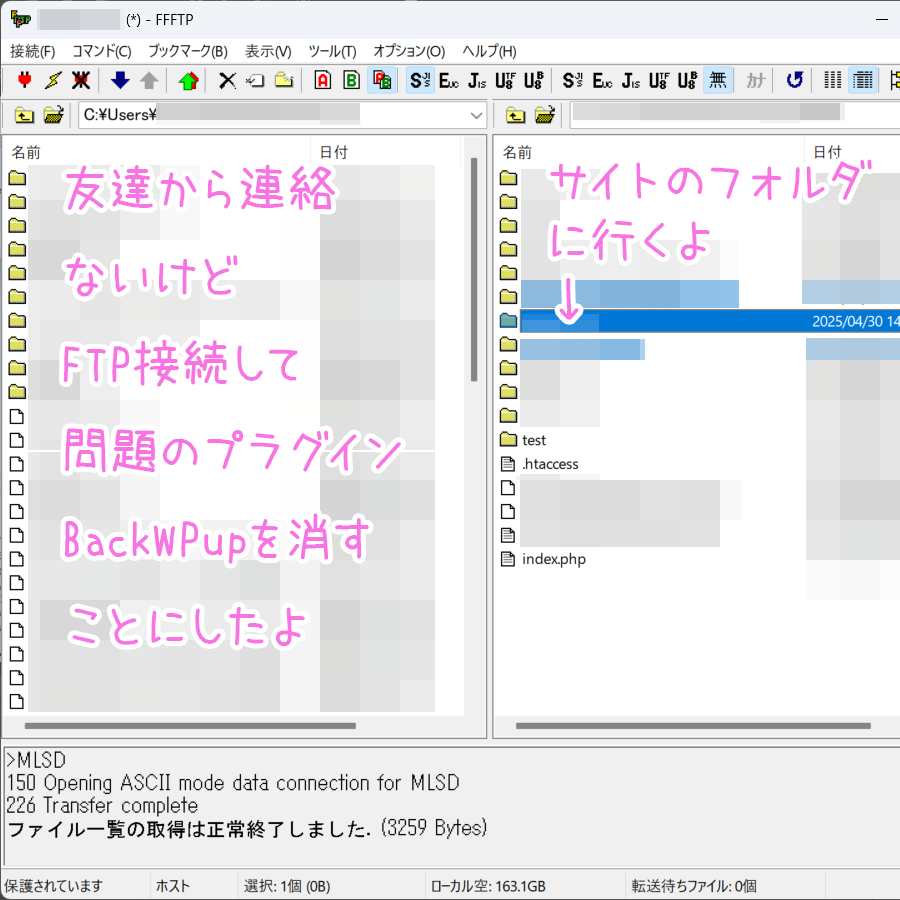This screenshot has height=900, width=900.
Task: Click the ローカル空: 163.1GB status entry
Action: pos(488,886)
